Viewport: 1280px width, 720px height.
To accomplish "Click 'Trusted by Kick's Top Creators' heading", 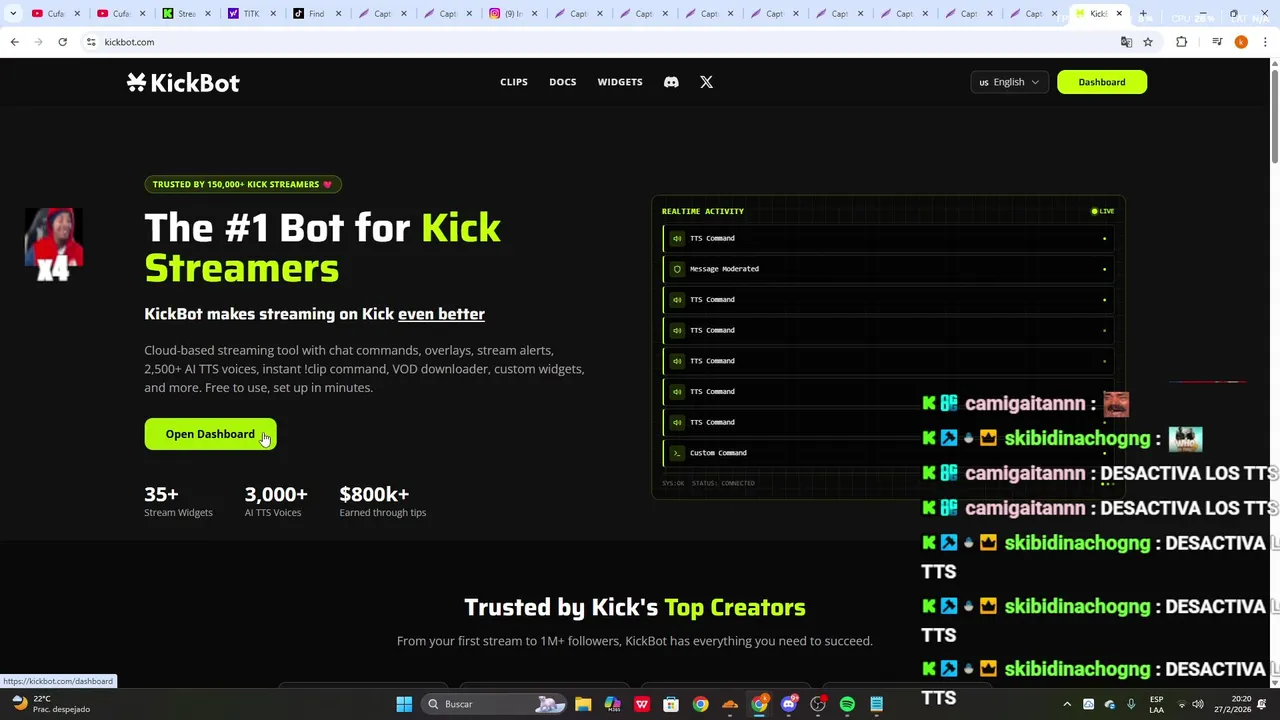I will [x=635, y=607].
